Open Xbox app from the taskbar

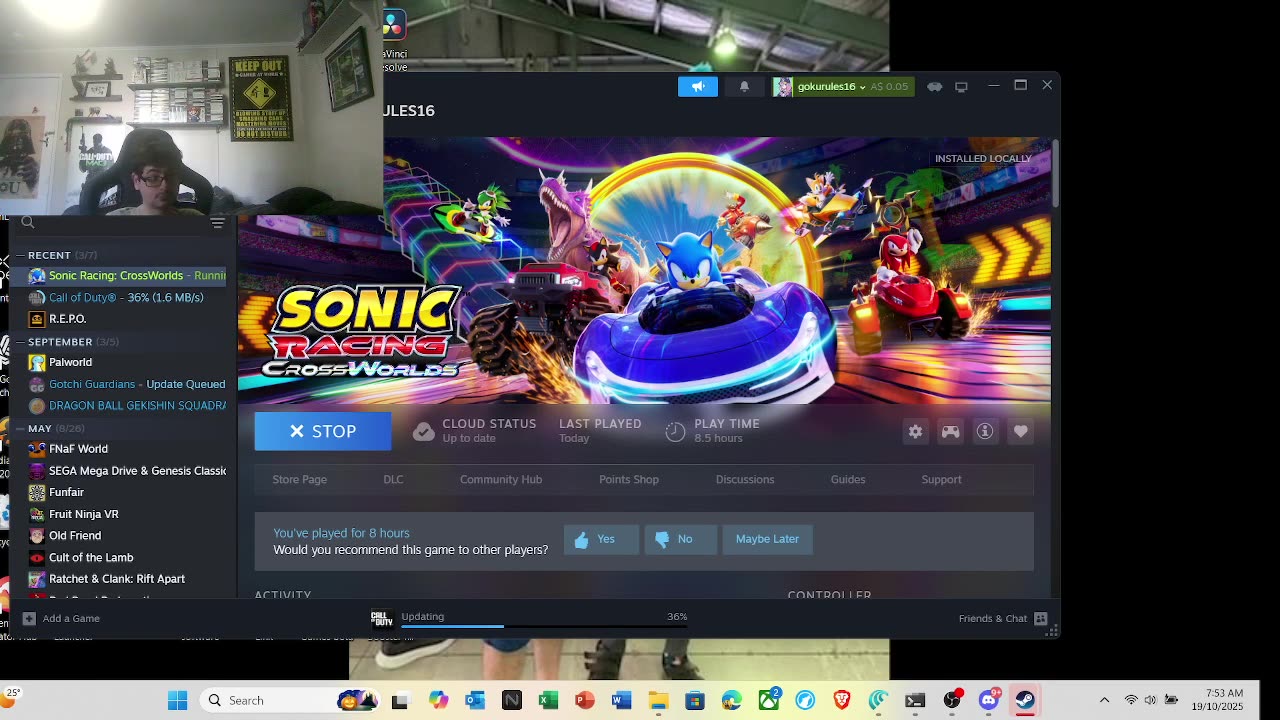[768, 700]
